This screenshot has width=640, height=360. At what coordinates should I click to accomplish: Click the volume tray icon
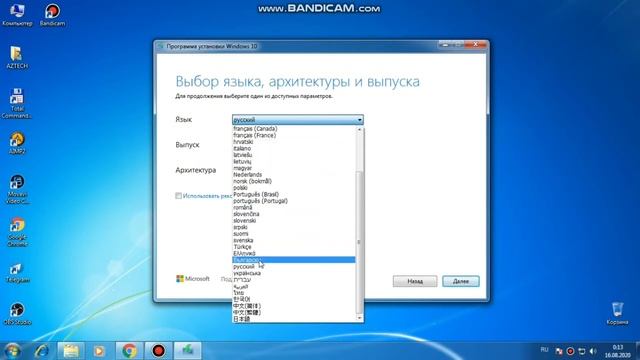593,351
